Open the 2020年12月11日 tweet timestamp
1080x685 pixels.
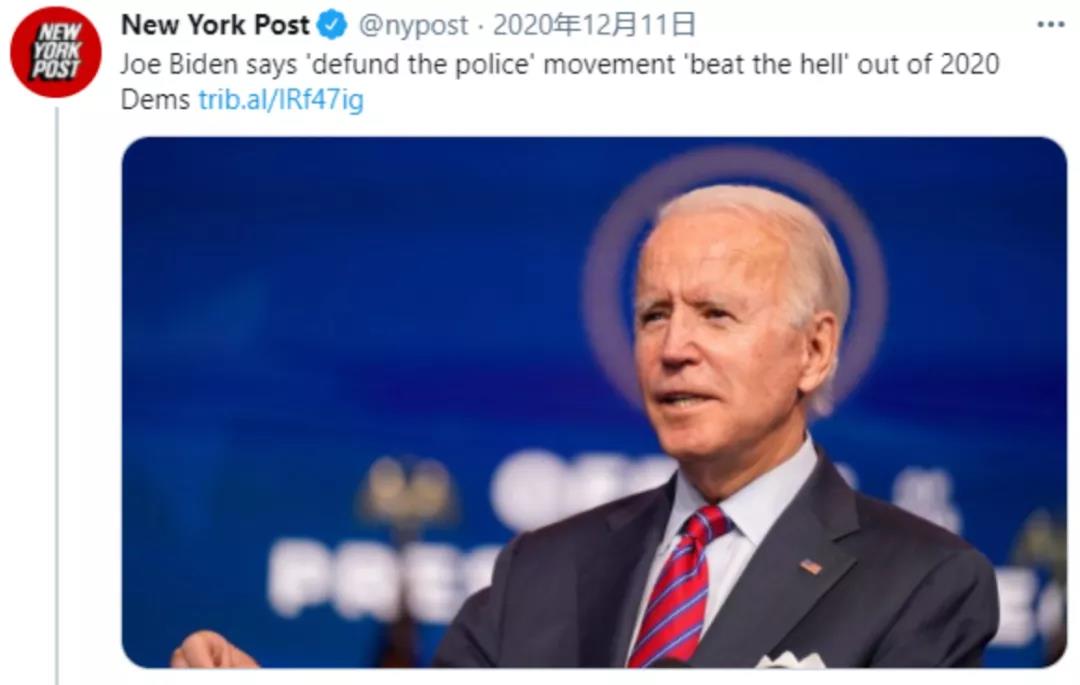click(594, 25)
